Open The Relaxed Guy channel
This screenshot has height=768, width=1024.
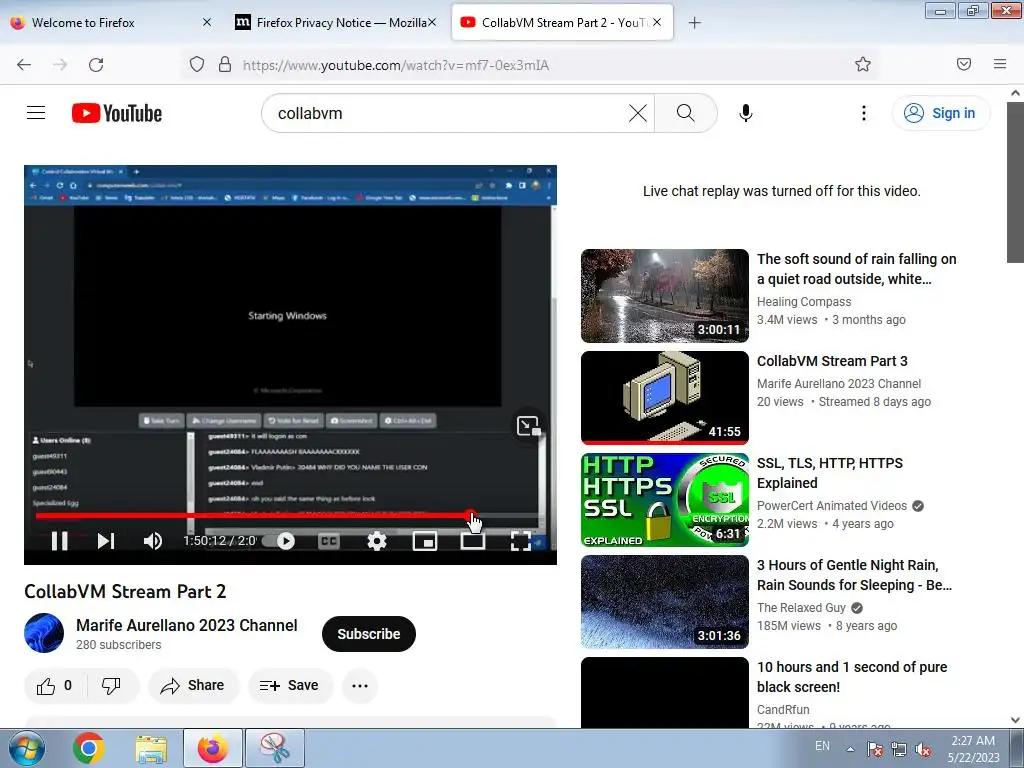(801, 607)
